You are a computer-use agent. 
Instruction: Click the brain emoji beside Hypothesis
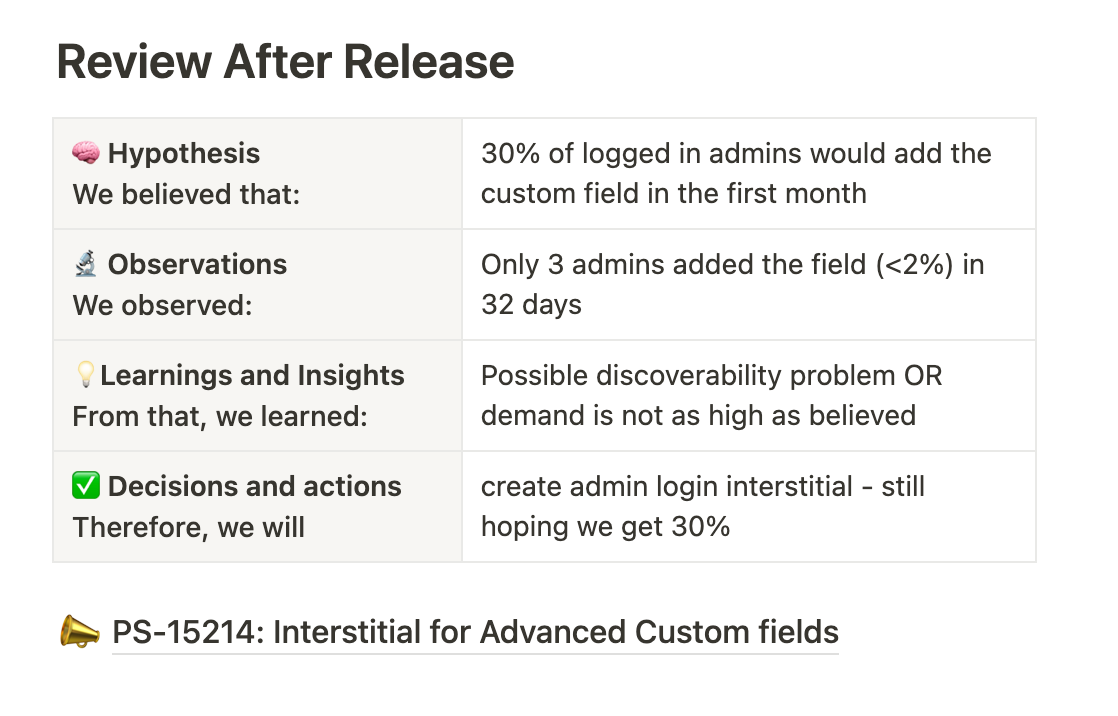86,153
